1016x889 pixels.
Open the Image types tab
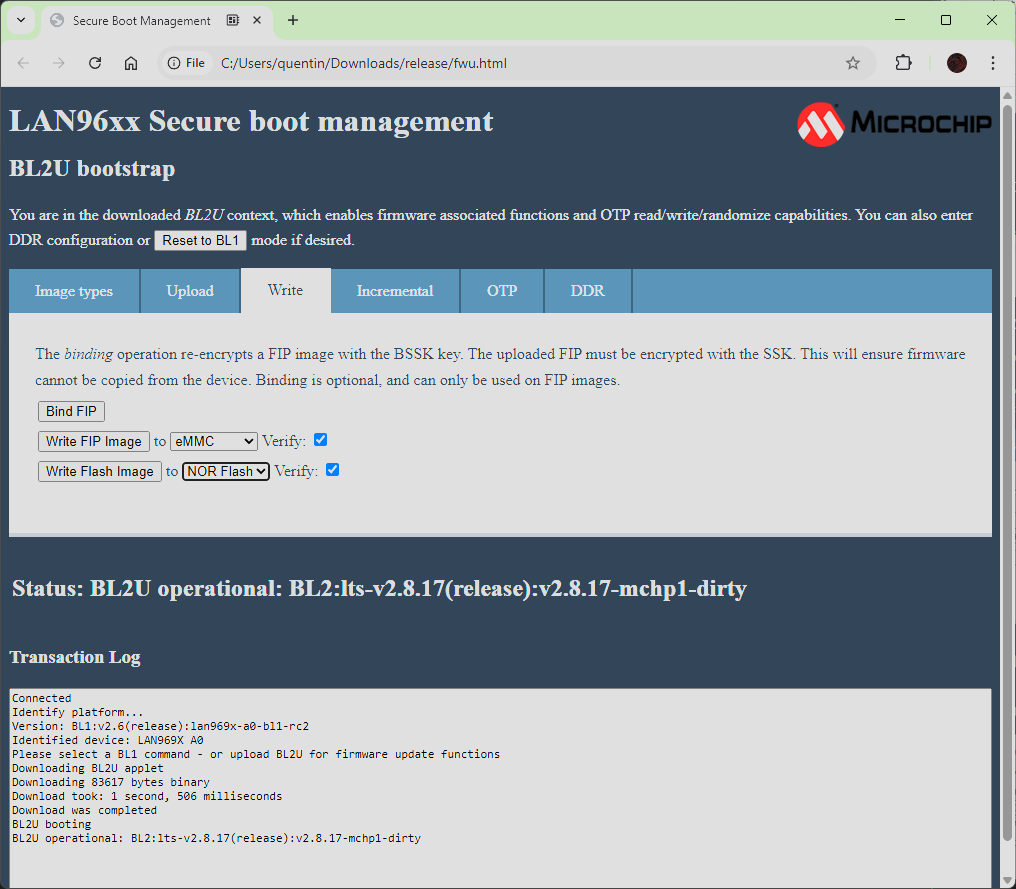tap(74, 291)
